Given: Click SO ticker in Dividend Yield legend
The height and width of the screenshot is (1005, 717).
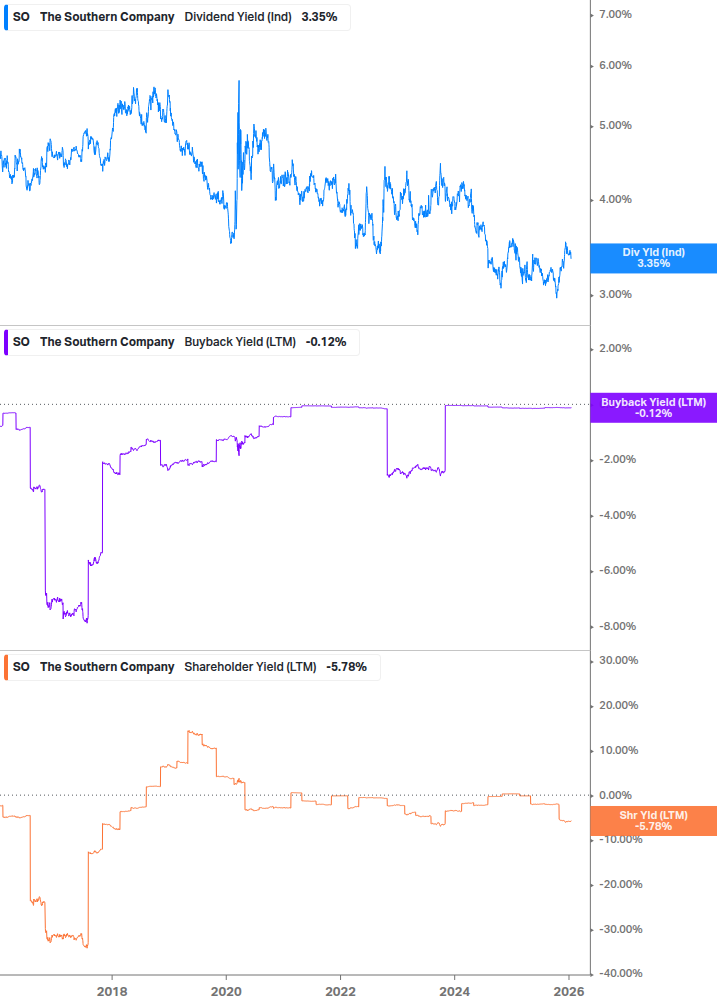Looking at the screenshot, I should 20,17.
